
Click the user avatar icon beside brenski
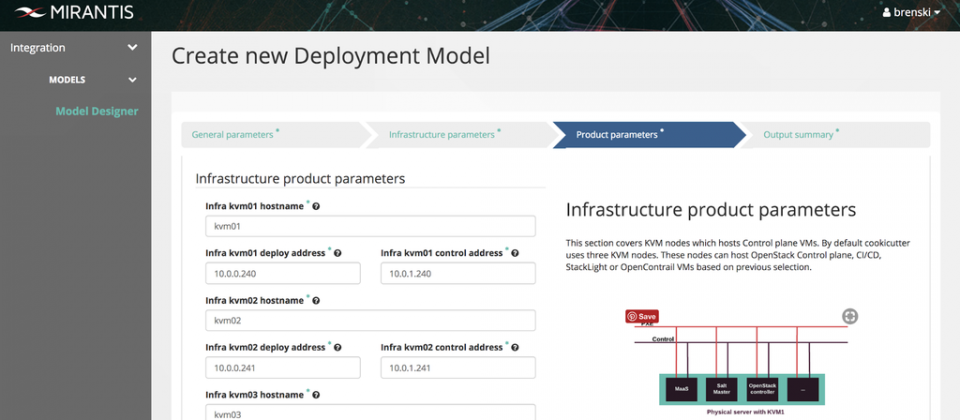pyautogui.click(x=887, y=12)
